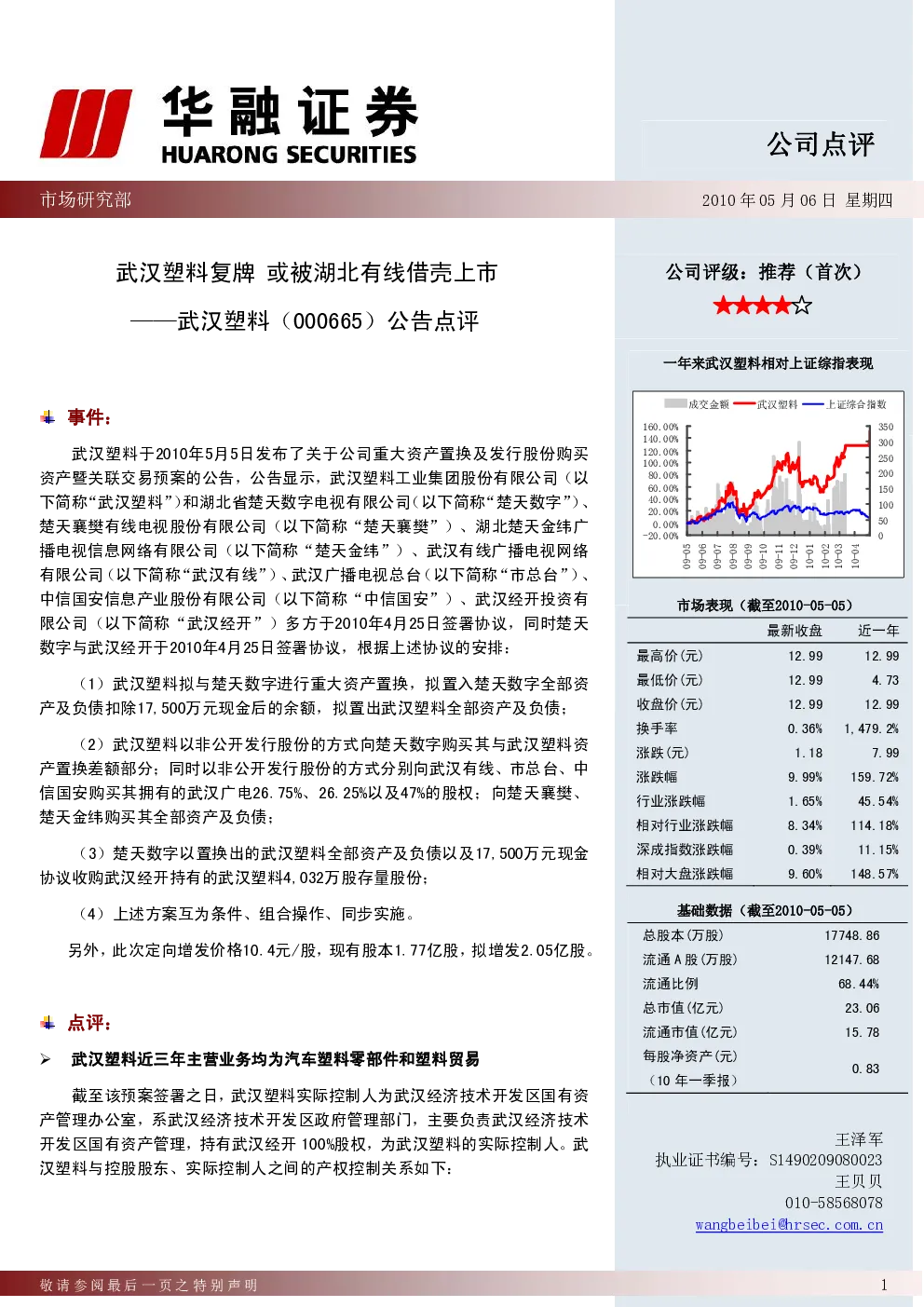Click the 最高价(元) row label
This screenshot has height=1307, width=924.
pyautogui.click(x=669, y=656)
